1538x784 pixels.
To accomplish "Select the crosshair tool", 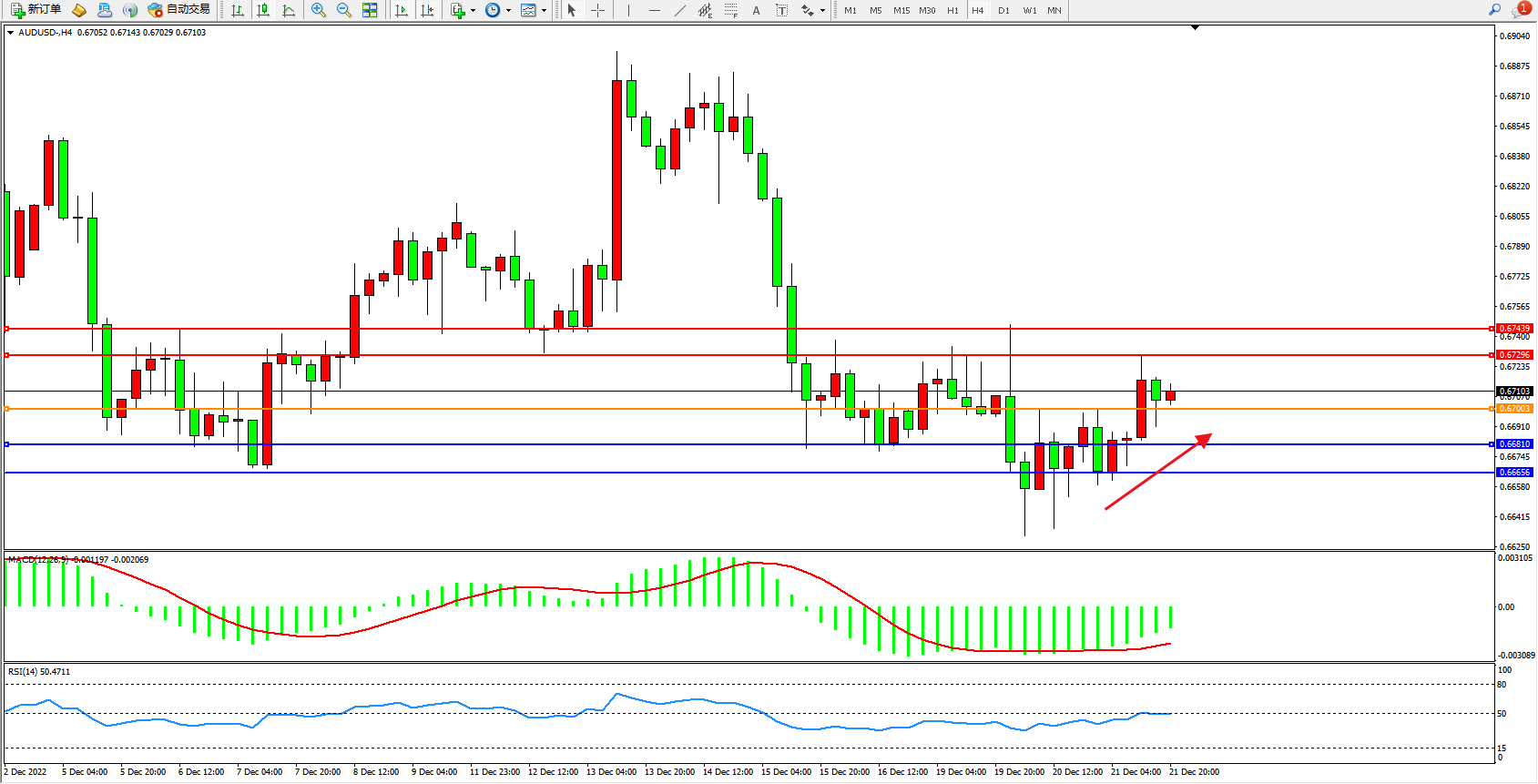I will click(597, 10).
